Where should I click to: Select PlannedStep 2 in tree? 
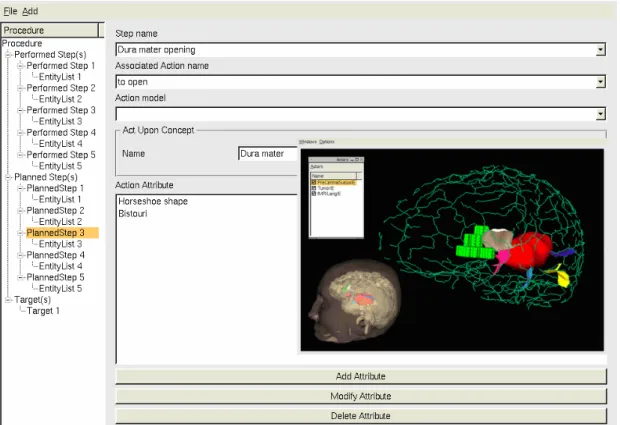click(55, 210)
